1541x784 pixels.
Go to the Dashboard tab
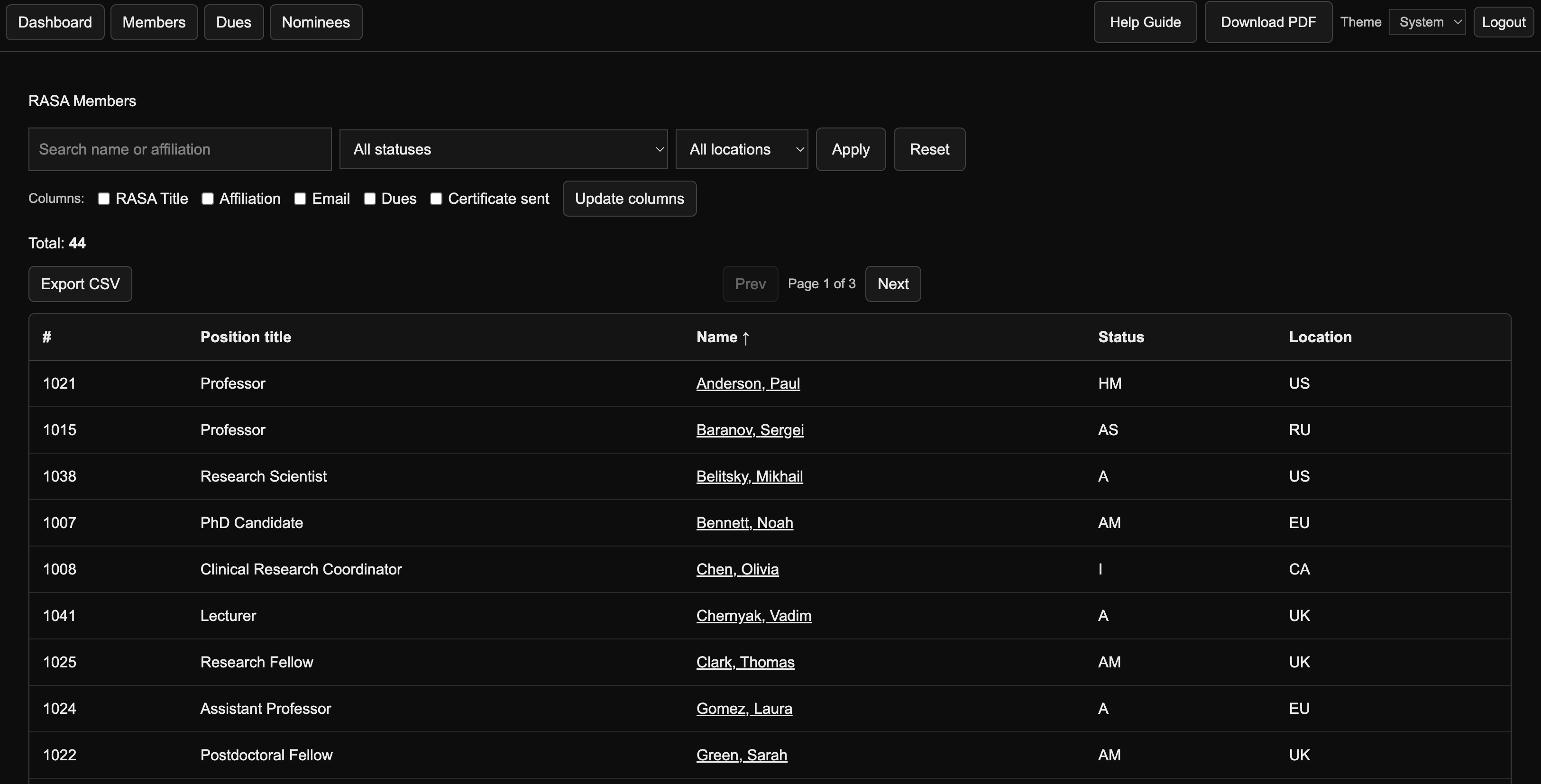tap(55, 22)
